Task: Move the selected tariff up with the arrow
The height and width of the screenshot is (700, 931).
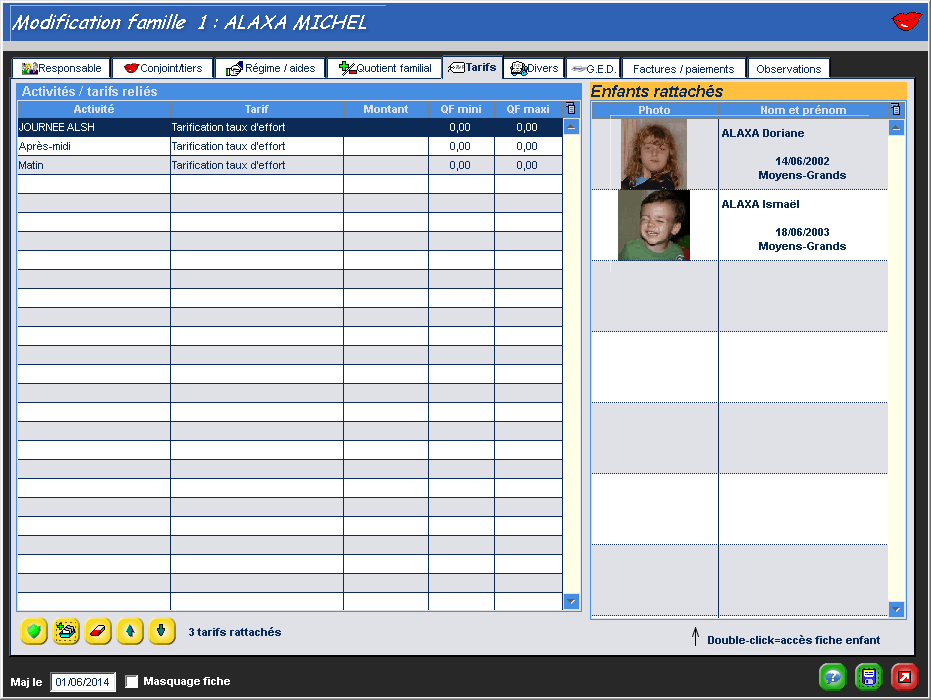Action: click(x=130, y=631)
